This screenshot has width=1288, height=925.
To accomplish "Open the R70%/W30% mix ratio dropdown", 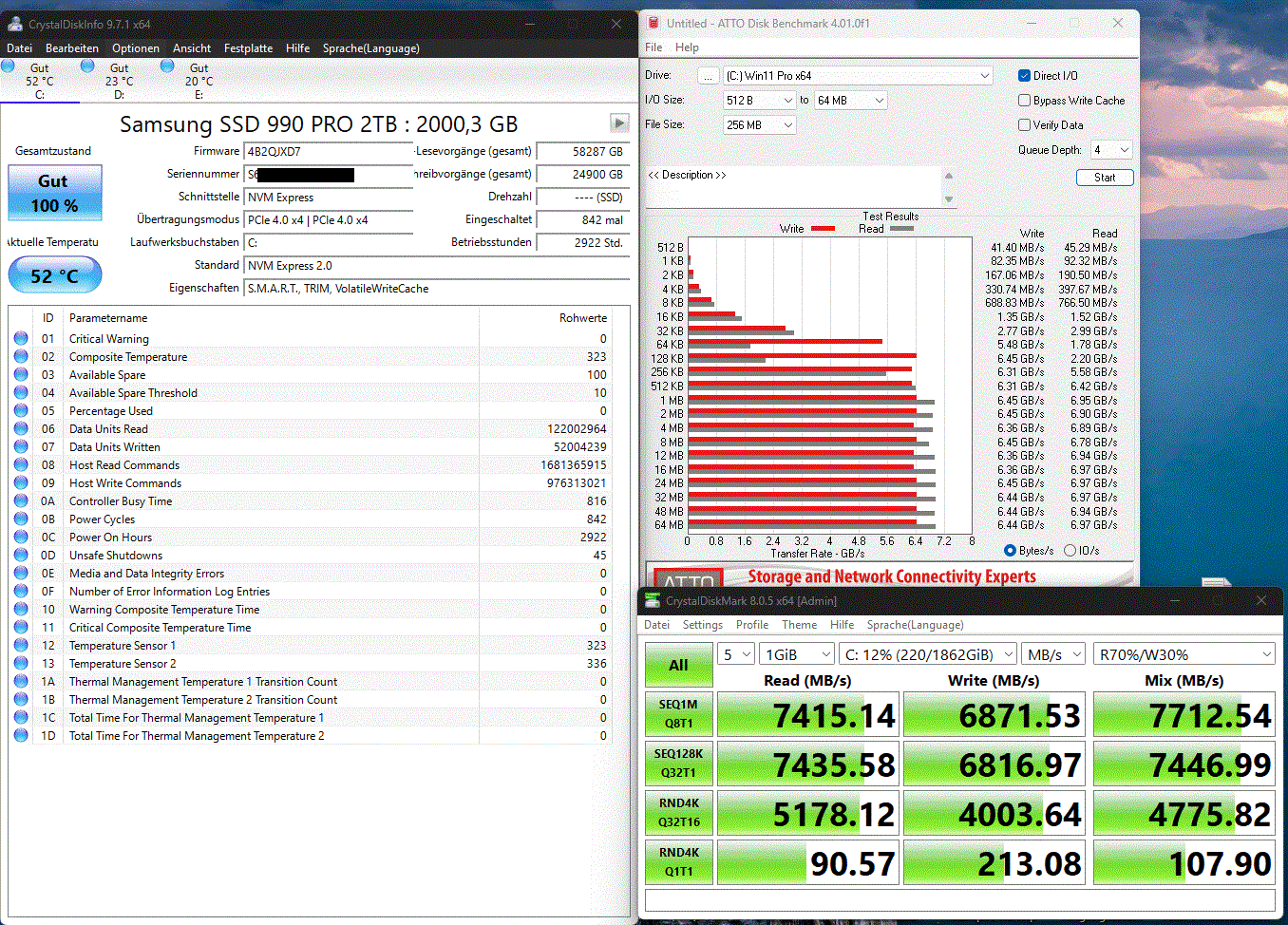I will pyautogui.click(x=1184, y=654).
